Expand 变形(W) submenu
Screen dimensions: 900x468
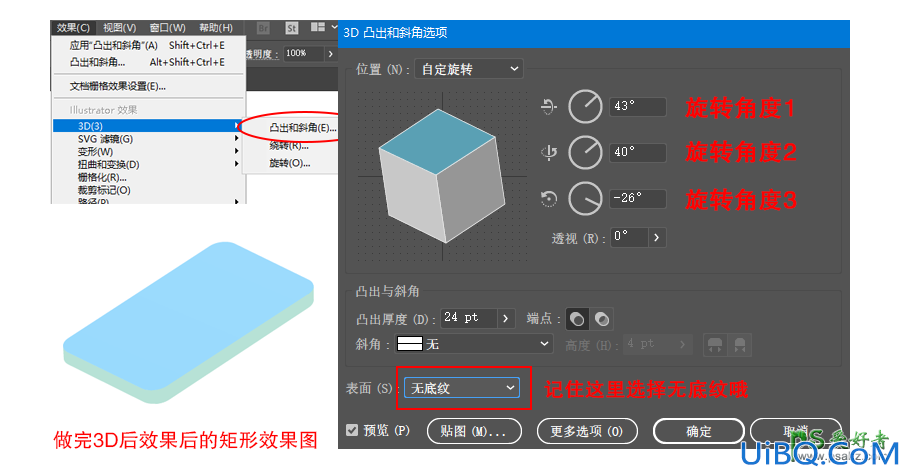(x=148, y=152)
